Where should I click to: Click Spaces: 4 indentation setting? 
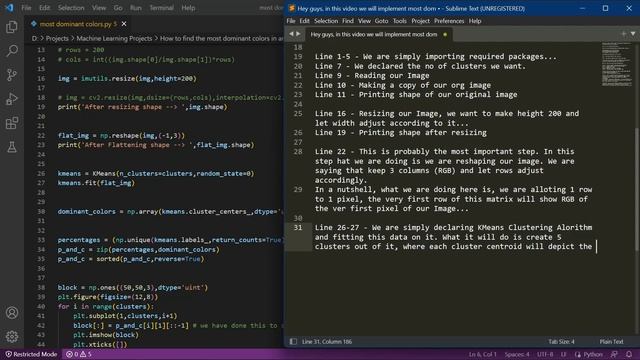(517, 354)
